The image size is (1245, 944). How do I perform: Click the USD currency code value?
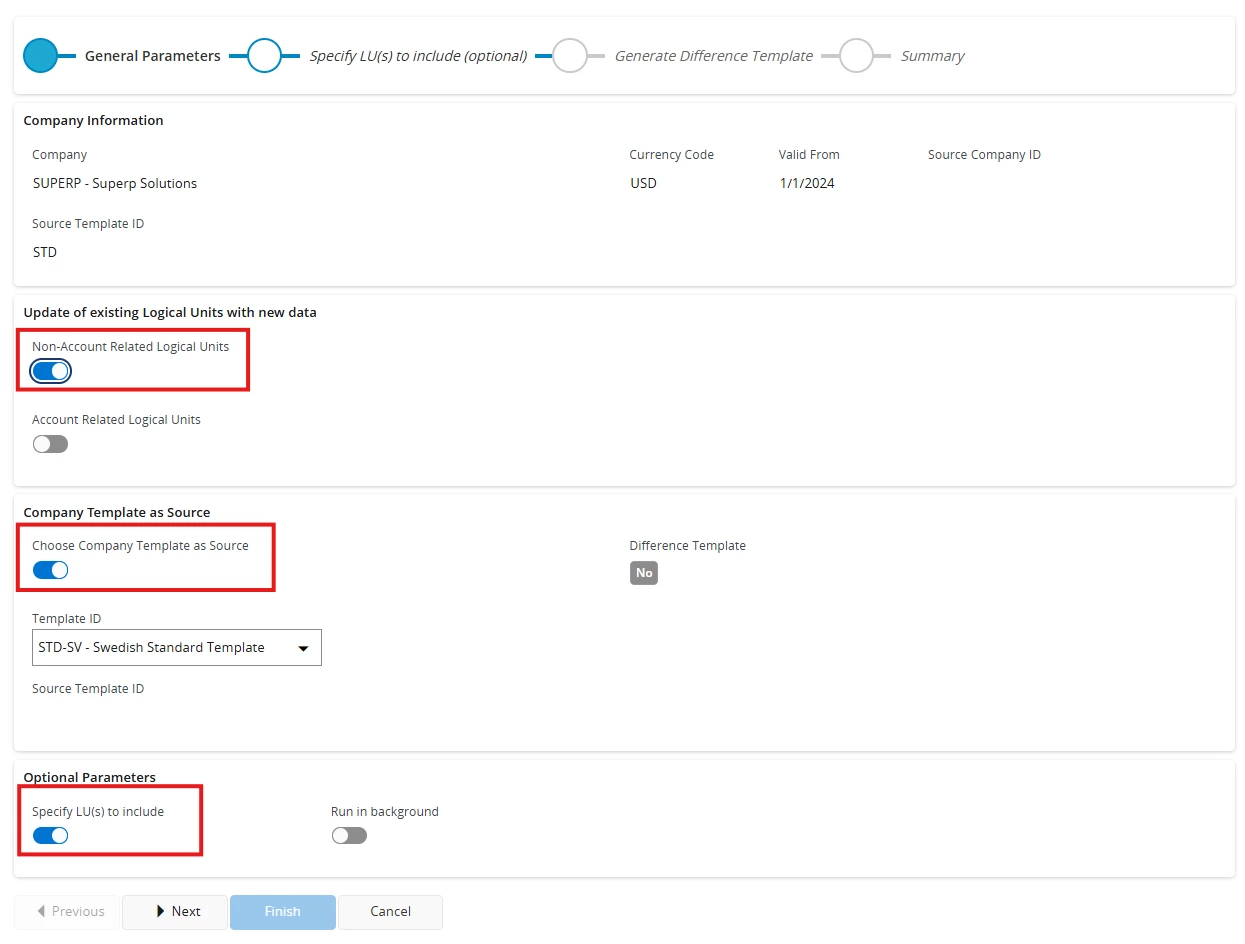(x=644, y=184)
